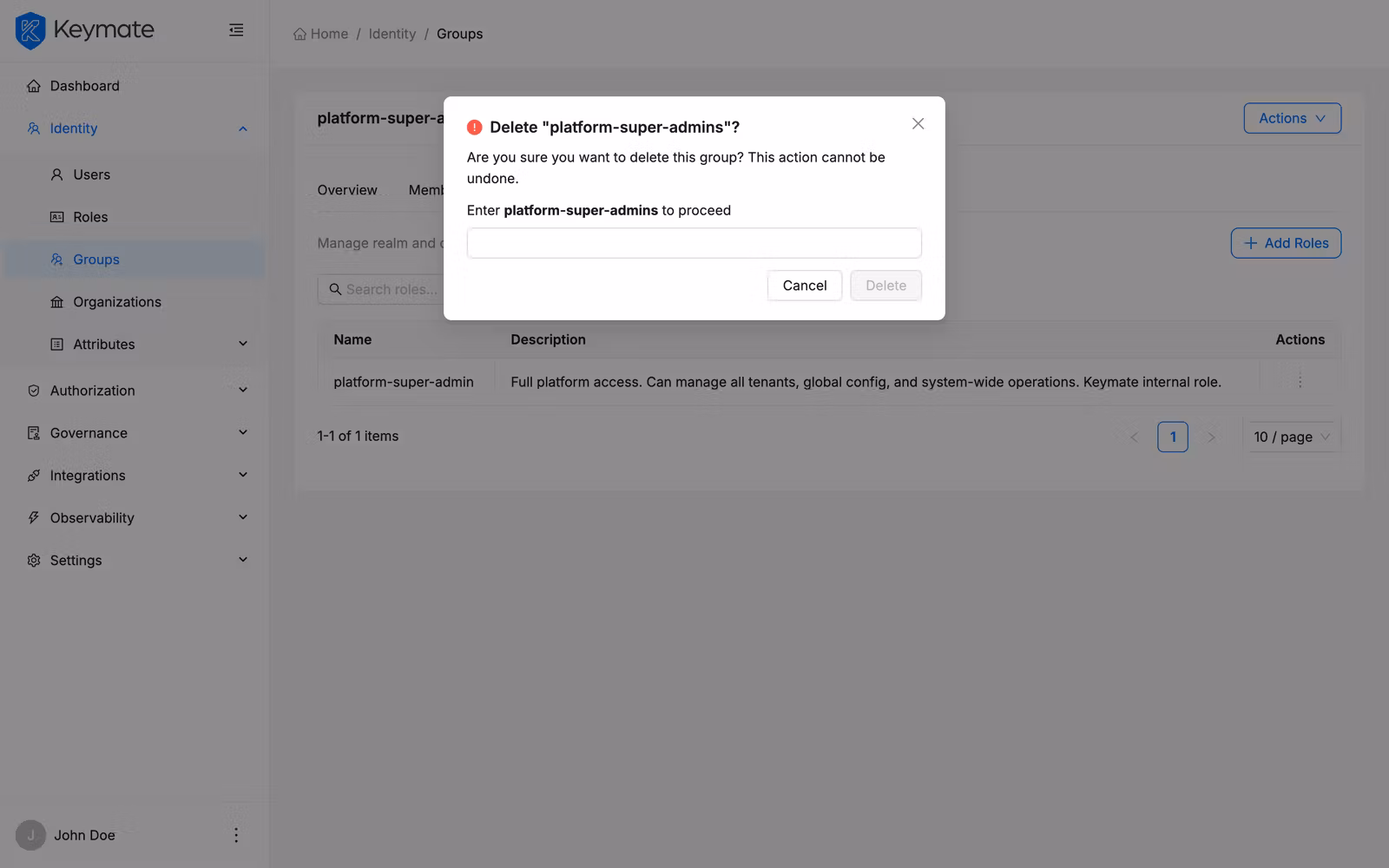
Task: Select Groups in the sidebar menu
Action: 95,259
